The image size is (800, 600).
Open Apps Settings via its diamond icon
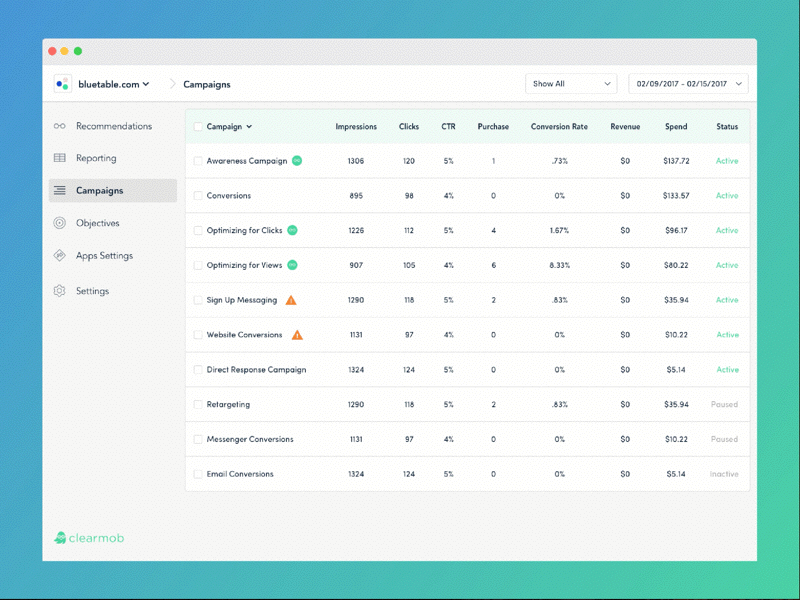click(60, 255)
